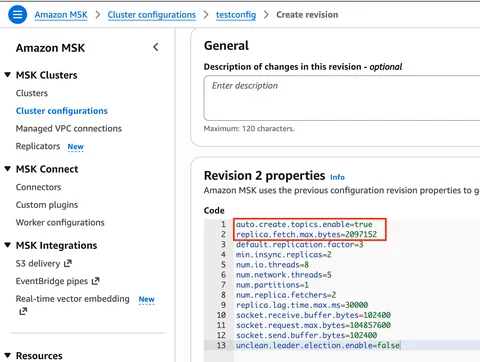This screenshot has width=480, height=362.
Task: Open EventBridge pipes external link icon
Action: coord(95,281)
